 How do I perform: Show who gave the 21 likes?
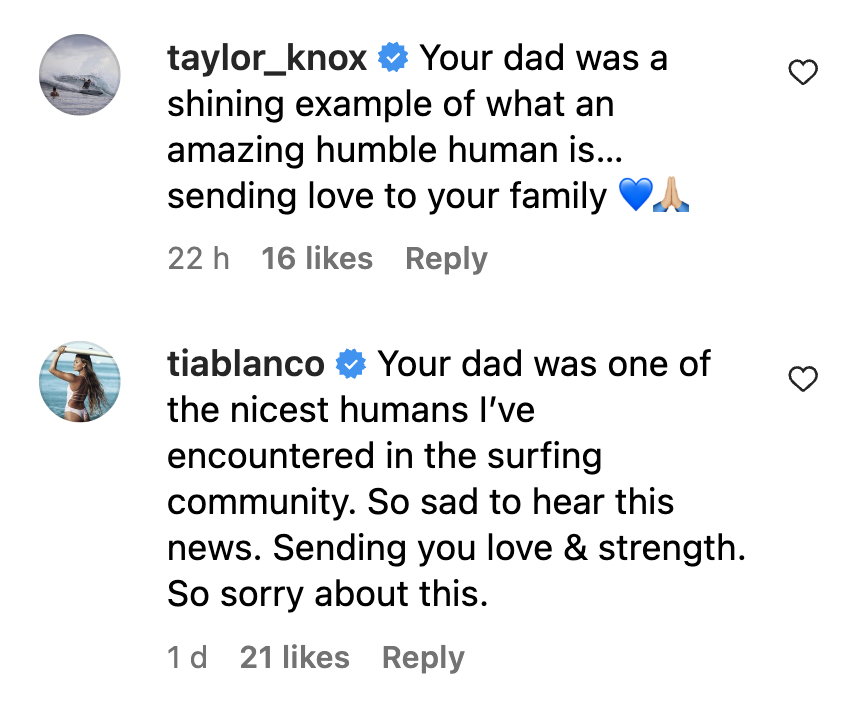[294, 657]
